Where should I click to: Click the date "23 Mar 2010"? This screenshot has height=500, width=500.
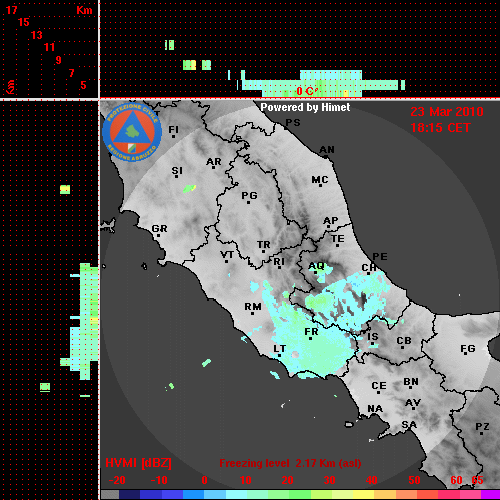[x=447, y=112]
